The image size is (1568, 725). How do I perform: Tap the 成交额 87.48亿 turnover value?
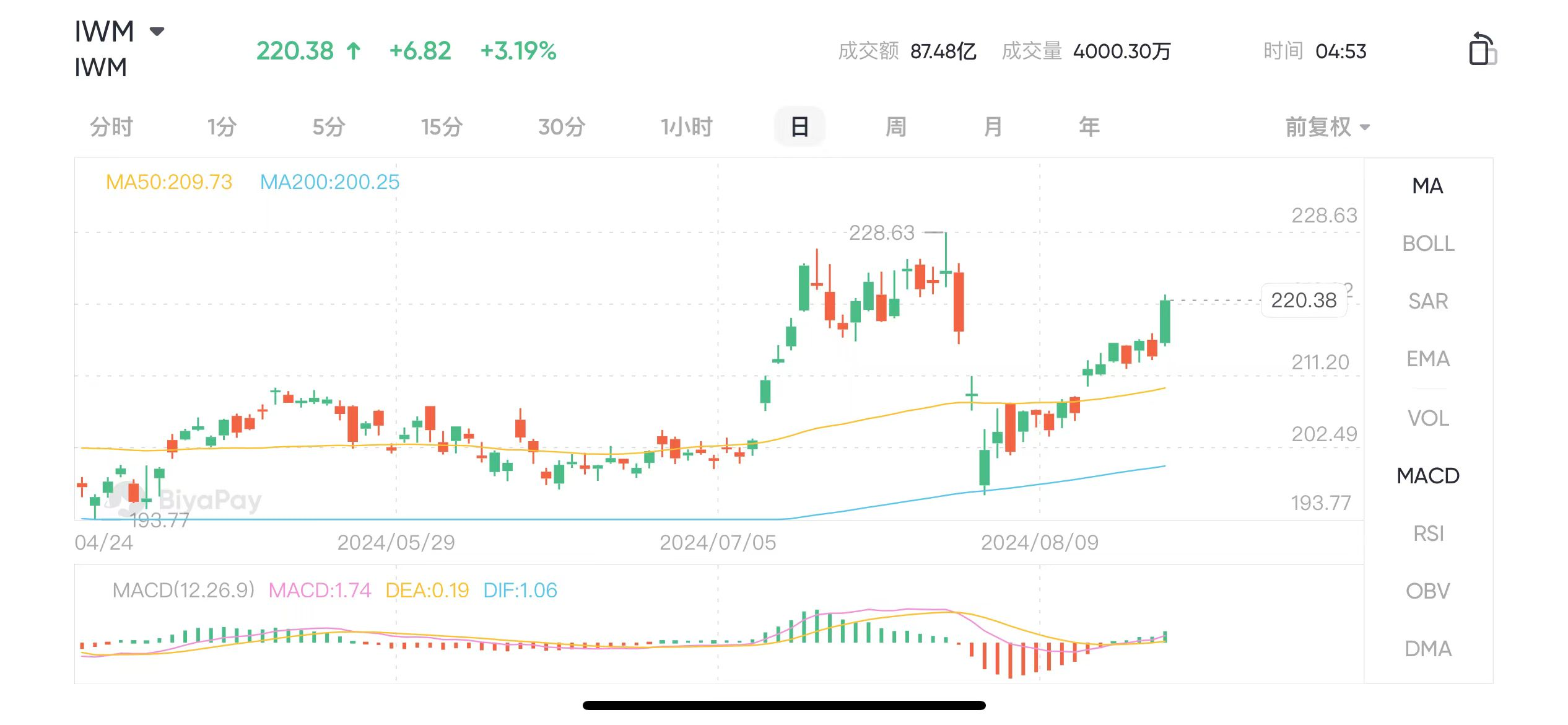[x=907, y=51]
